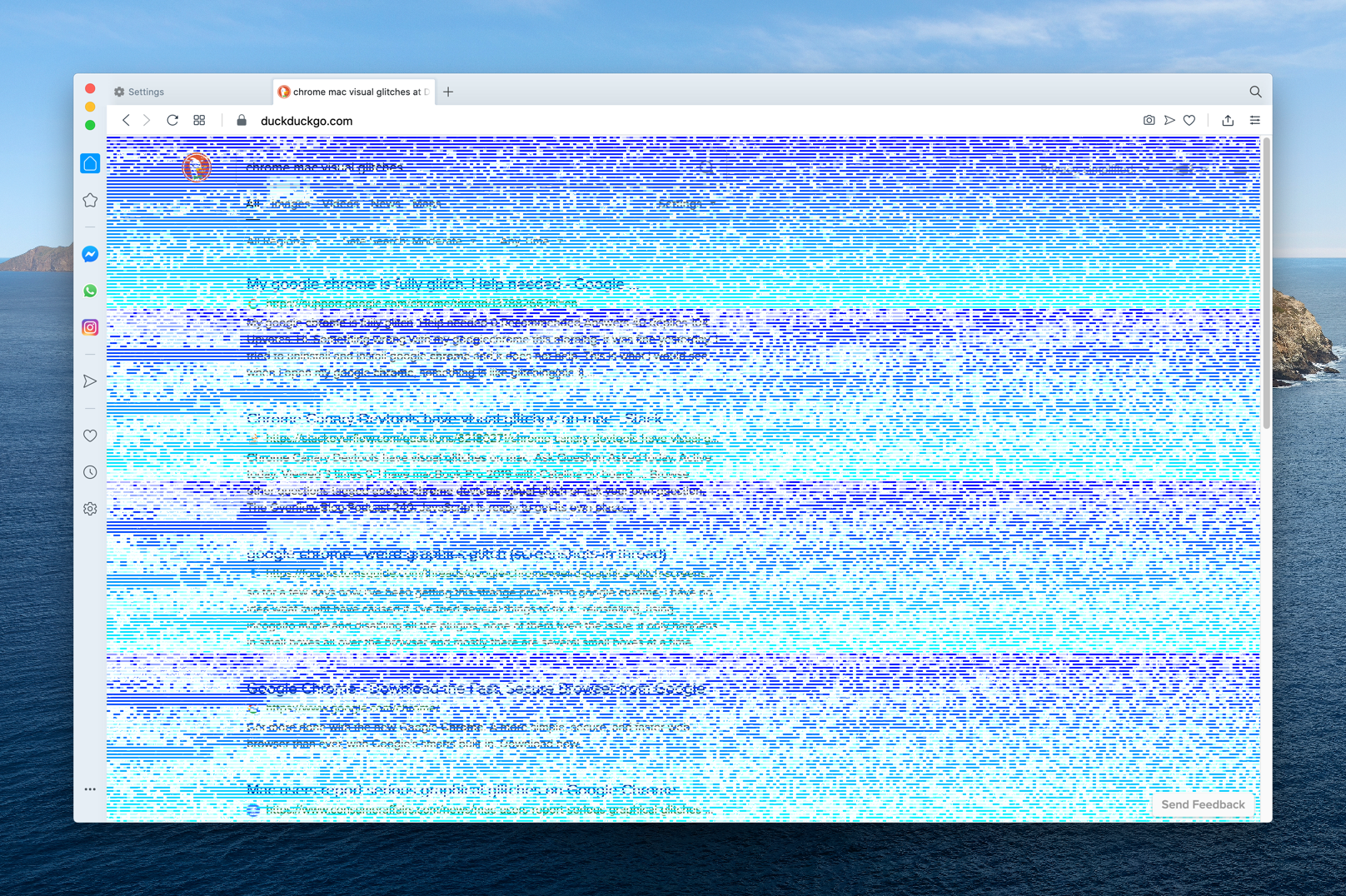Open 'My google chrome is fully glitch' result
The image size is (1346, 896).
[x=441, y=284]
